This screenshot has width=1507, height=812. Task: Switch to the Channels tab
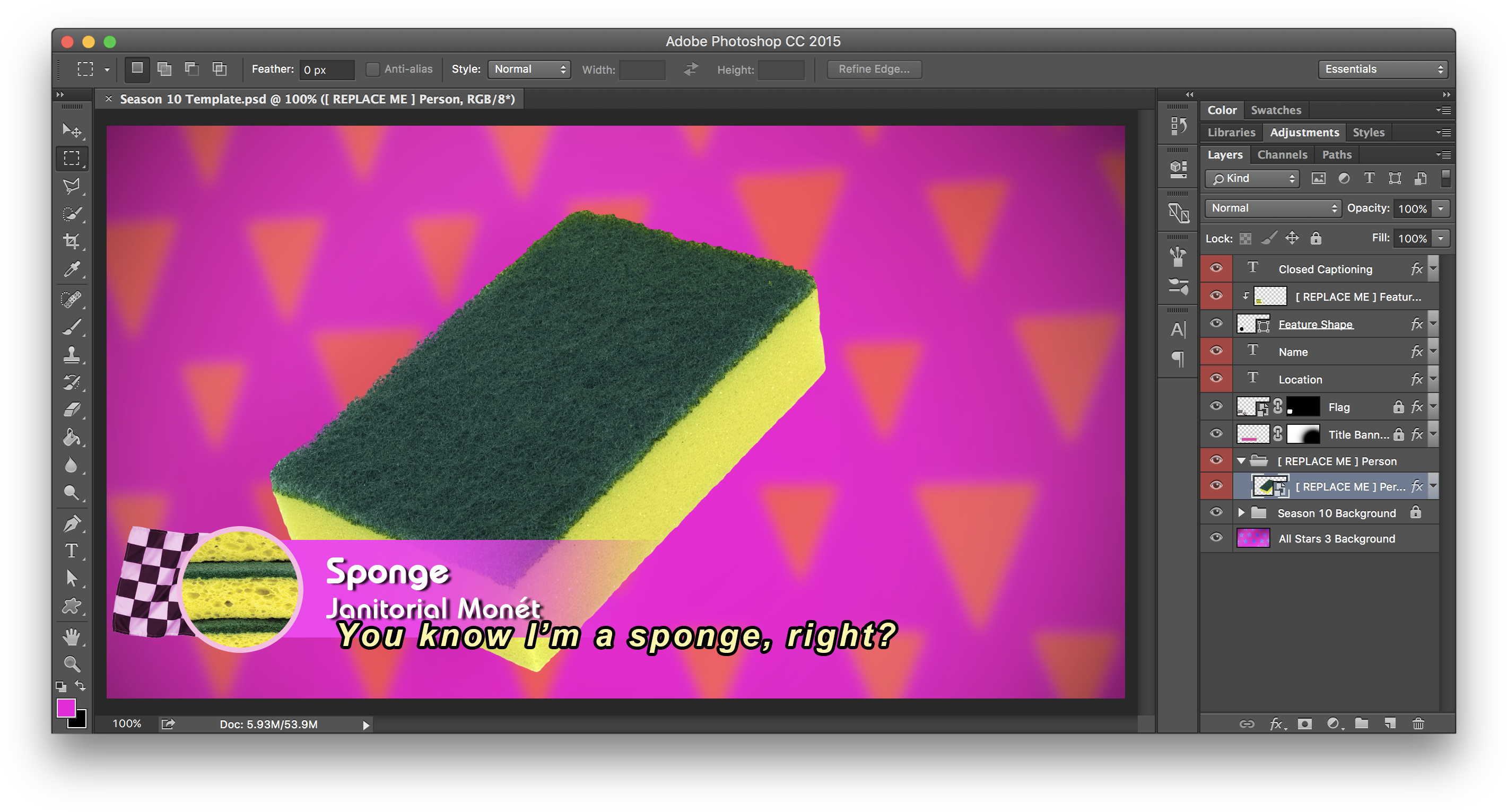click(1282, 154)
